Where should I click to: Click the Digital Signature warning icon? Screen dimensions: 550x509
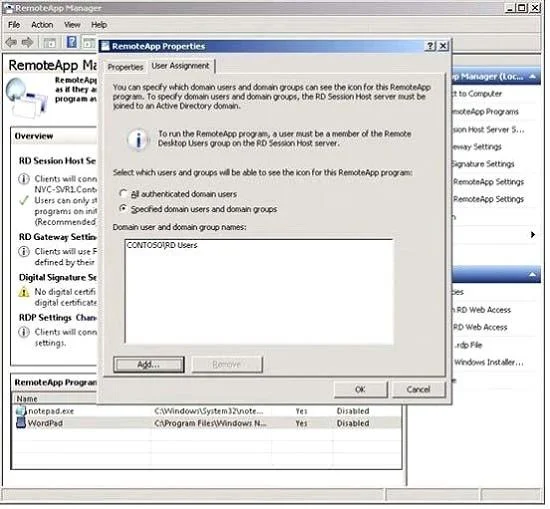coord(24,292)
